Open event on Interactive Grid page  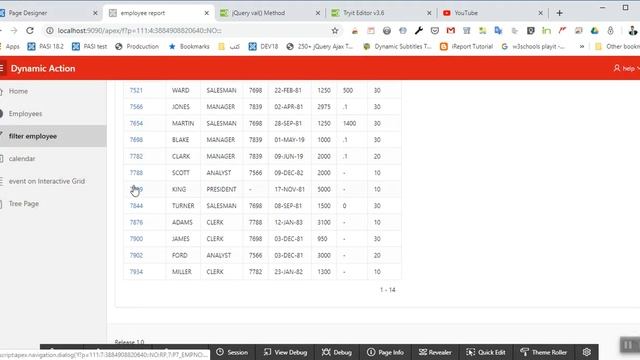pyautogui.click(x=47, y=181)
